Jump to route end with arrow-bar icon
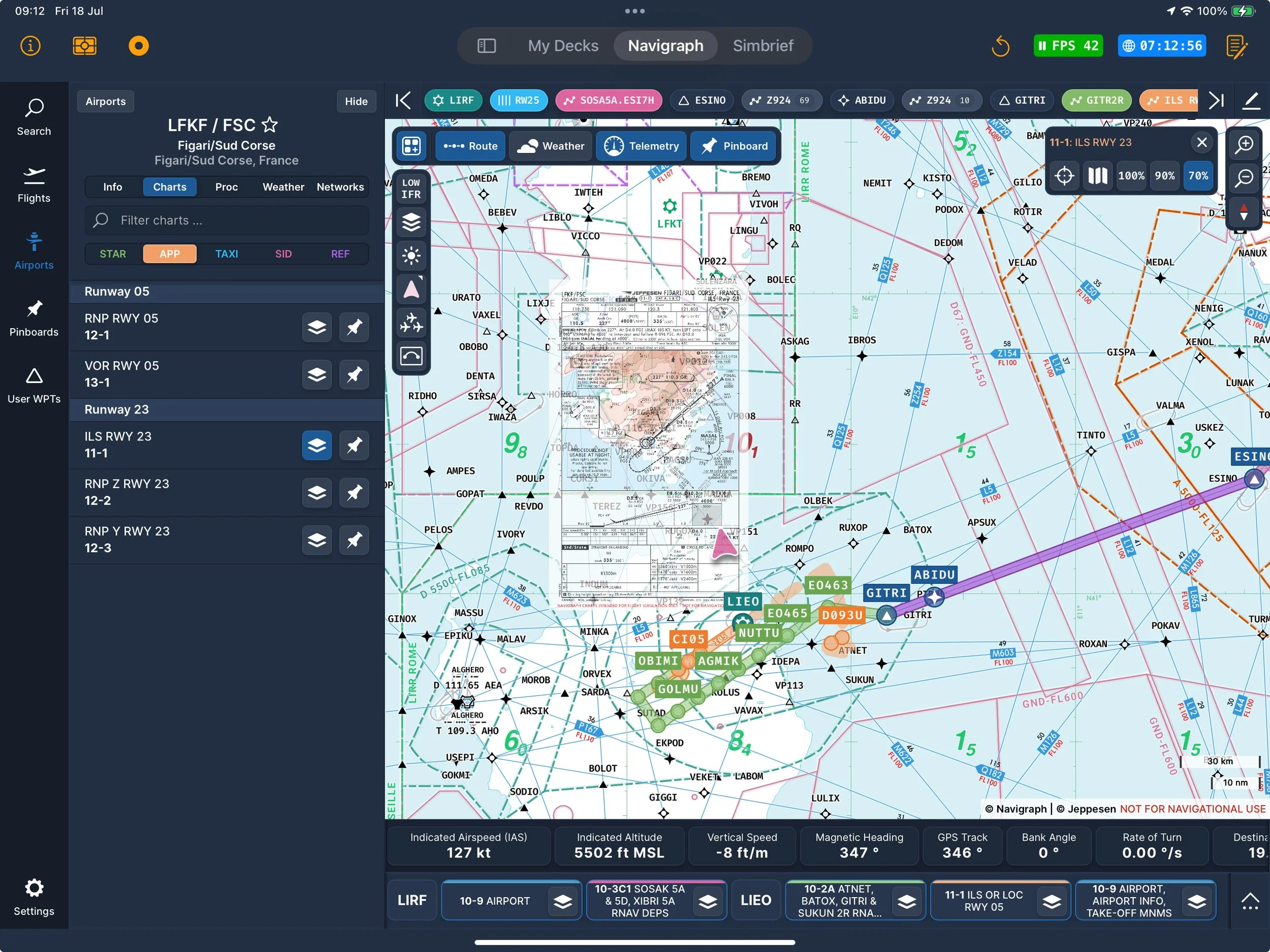The image size is (1270, 952). tap(1216, 101)
